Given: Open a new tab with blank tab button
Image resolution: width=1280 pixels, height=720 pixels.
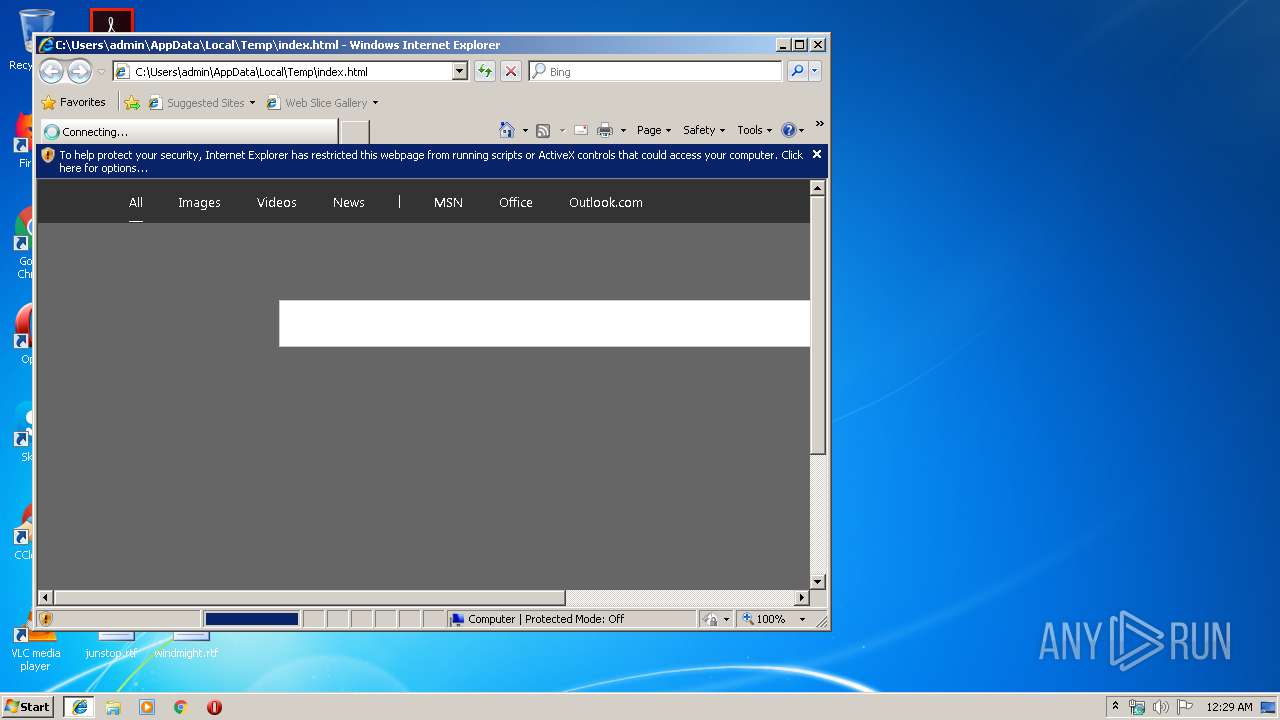Looking at the screenshot, I should click(x=355, y=131).
